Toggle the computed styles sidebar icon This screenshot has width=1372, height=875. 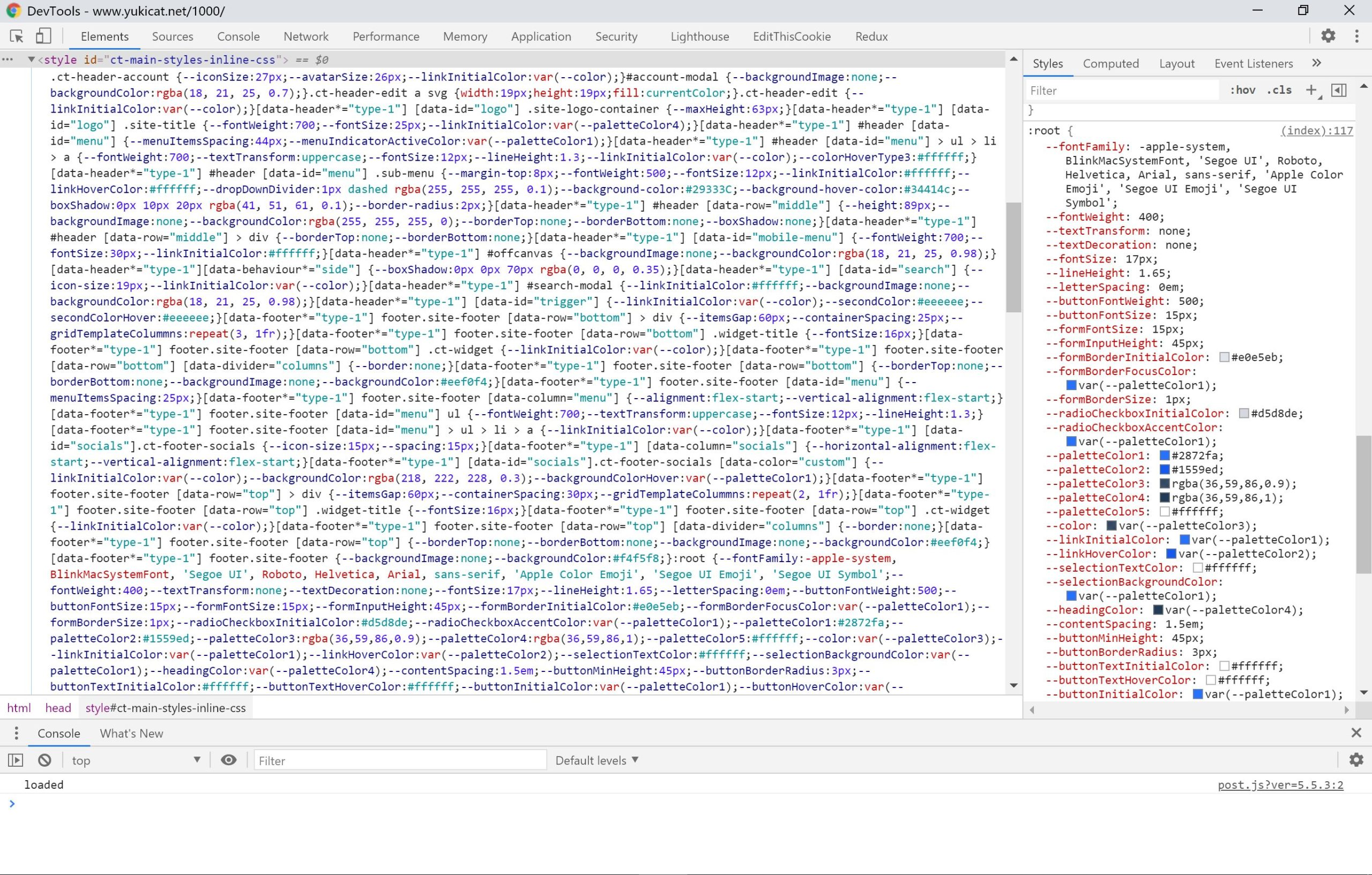point(1338,90)
